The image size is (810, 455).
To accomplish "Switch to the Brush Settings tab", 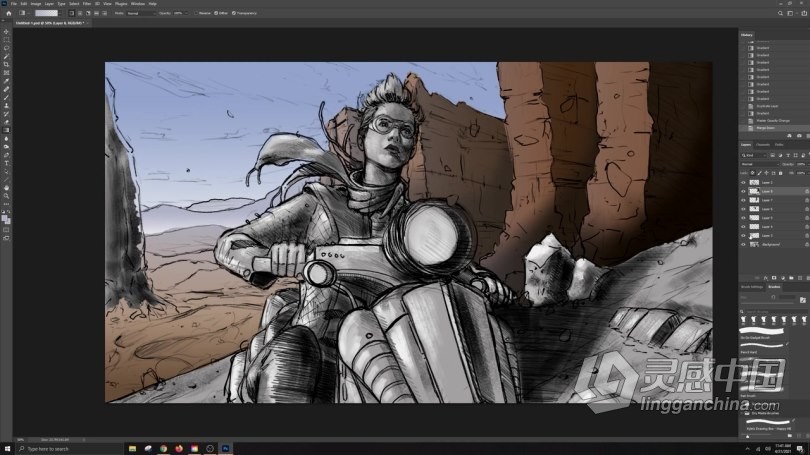I will click(752, 287).
